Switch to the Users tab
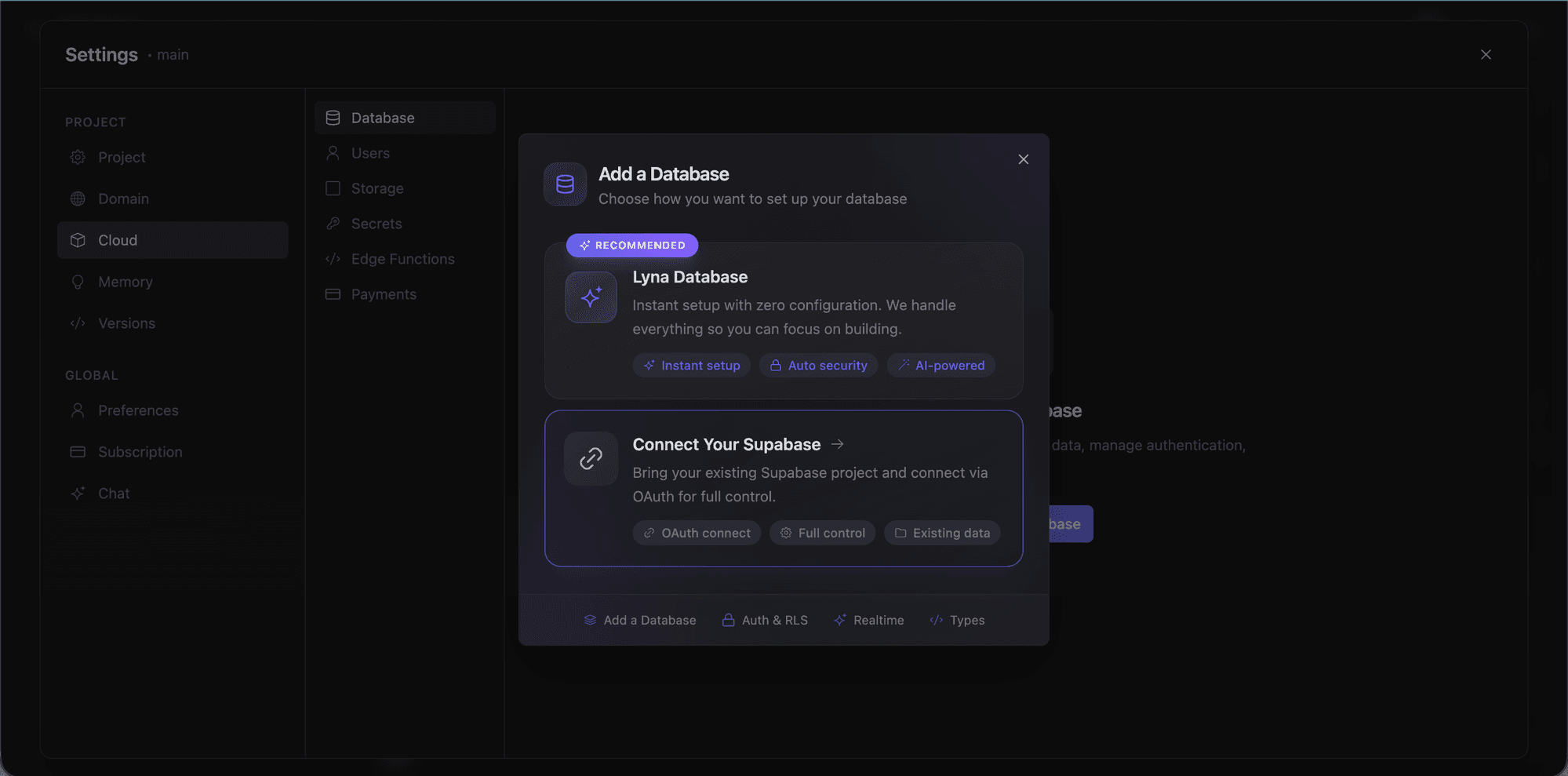Viewport: 1568px width, 776px height. point(405,153)
